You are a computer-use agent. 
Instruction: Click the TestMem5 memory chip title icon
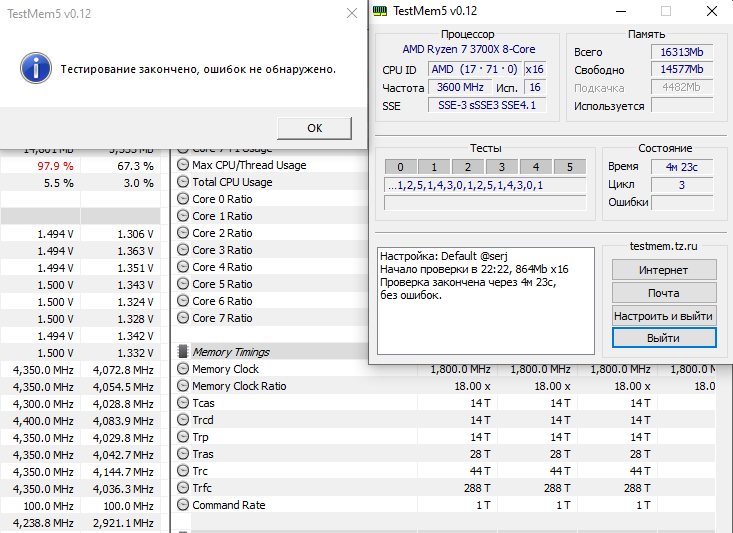pos(380,11)
